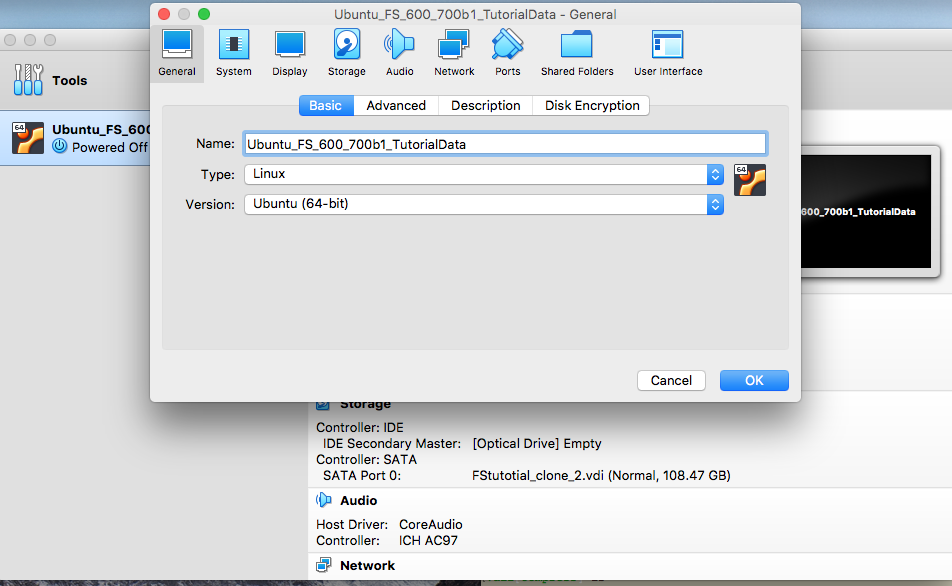Switch to the Advanced tab
This screenshot has width=952, height=586.
click(x=396, y=106)
